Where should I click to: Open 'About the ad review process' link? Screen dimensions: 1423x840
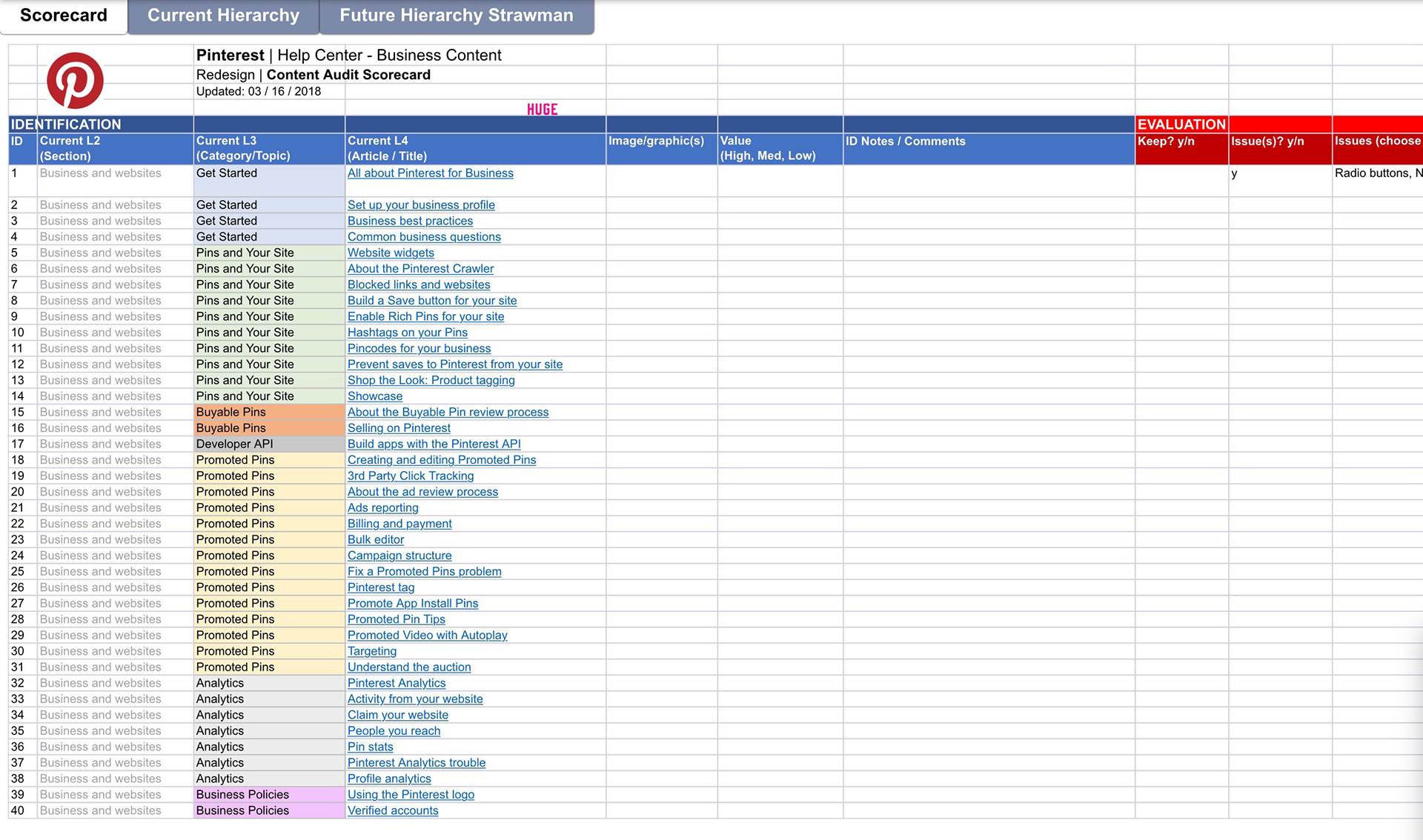422,492
